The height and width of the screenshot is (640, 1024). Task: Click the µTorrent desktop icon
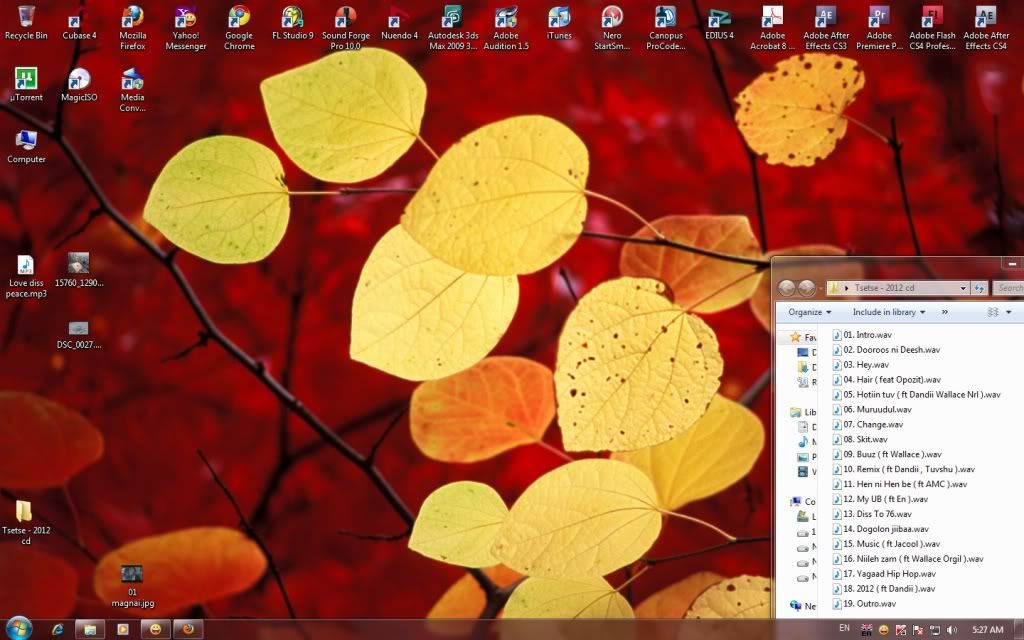point(26,80)
